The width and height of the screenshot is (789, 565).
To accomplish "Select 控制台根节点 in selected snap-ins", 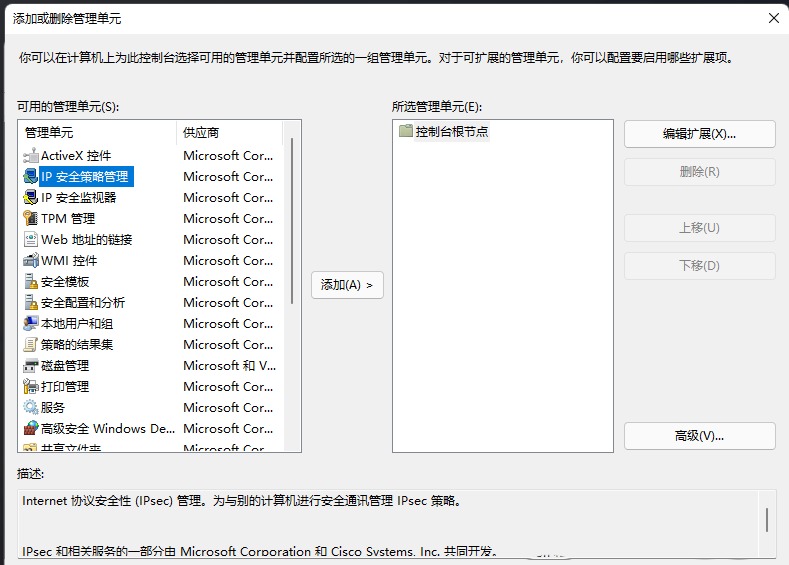I will tap(451, 132).
